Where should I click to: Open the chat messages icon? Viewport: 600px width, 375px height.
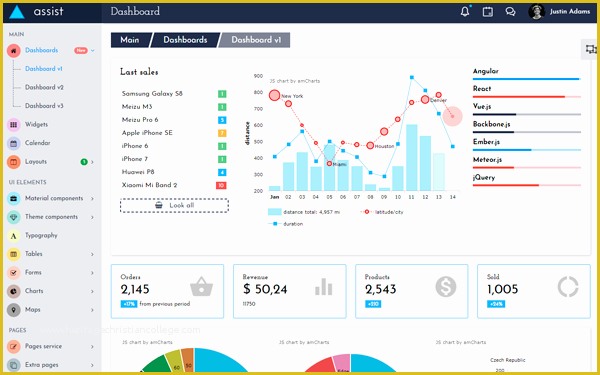click(510, 11)
